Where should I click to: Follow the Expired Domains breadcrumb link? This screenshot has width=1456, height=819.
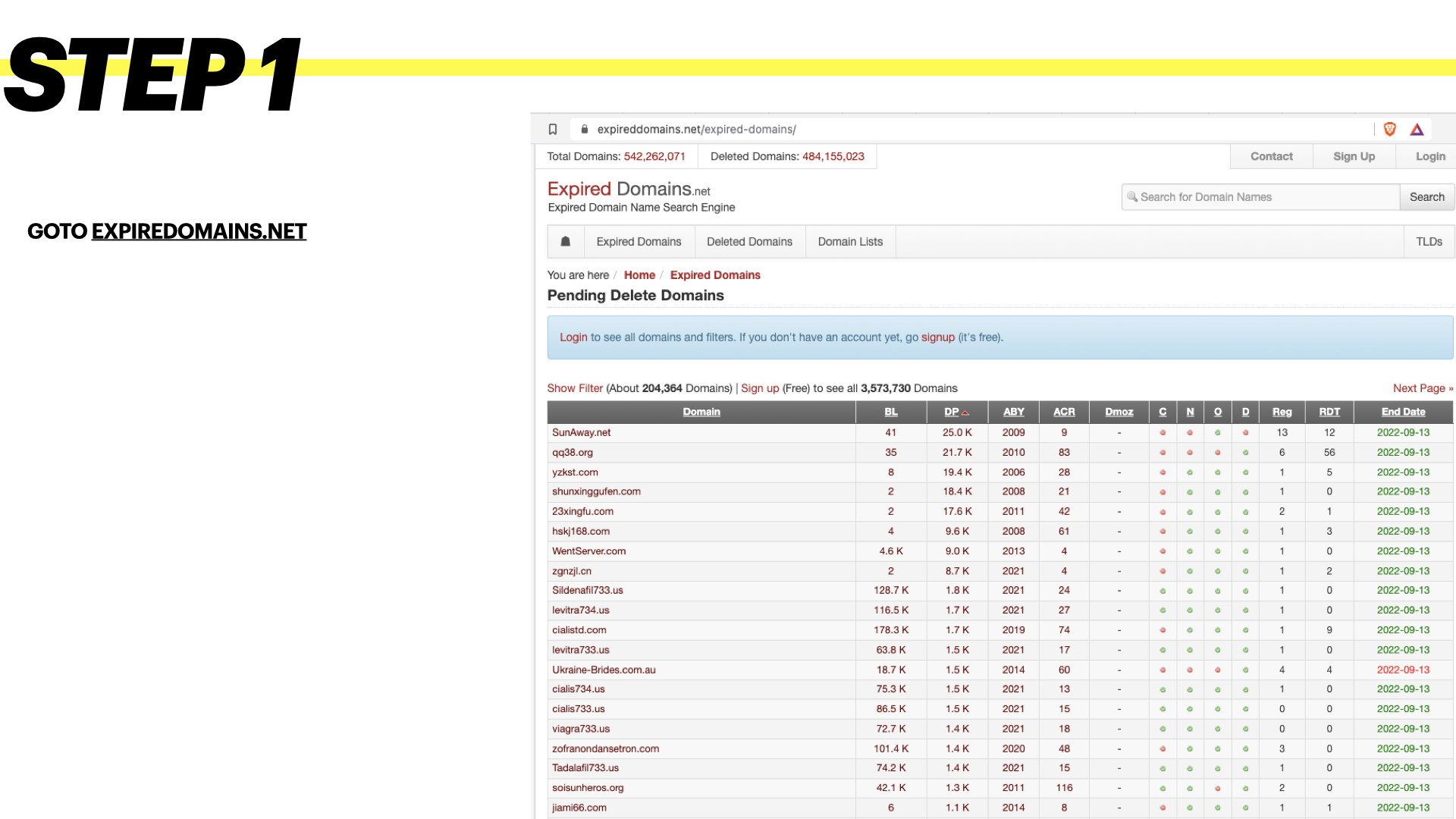coord(715,275)
